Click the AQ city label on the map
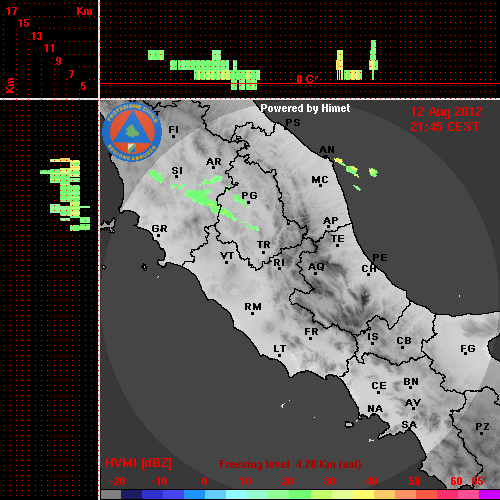The width and height of the screenshot is (500, 500). coord(316,267)
